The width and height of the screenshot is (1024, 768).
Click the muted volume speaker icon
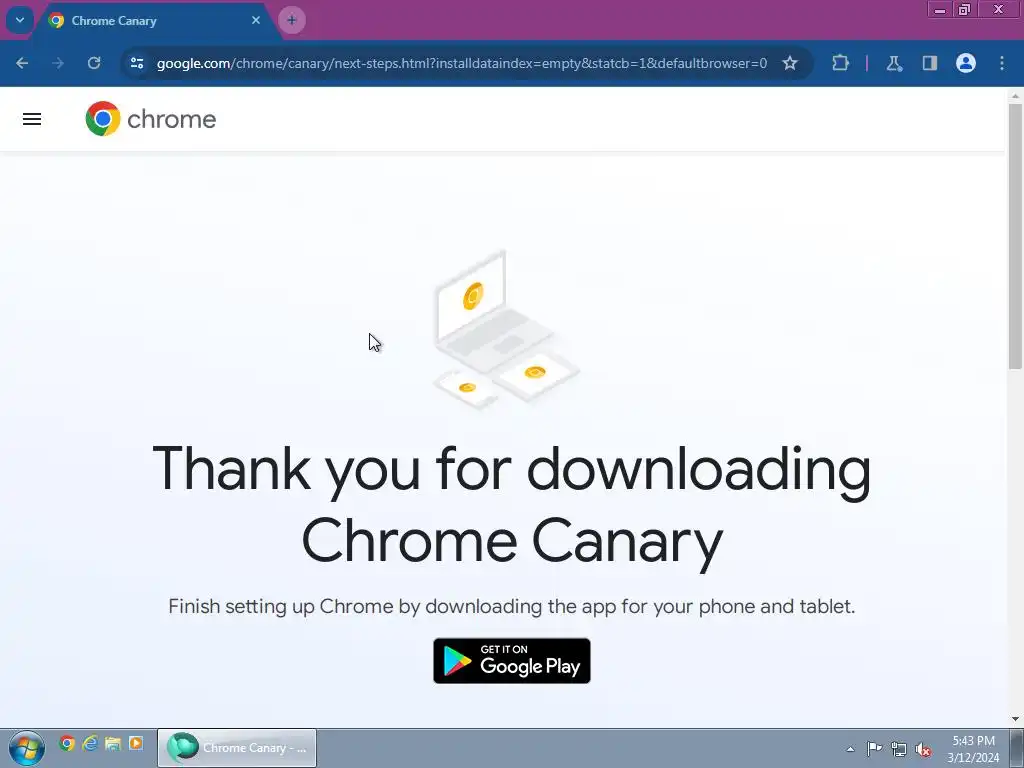click(923, 749)
